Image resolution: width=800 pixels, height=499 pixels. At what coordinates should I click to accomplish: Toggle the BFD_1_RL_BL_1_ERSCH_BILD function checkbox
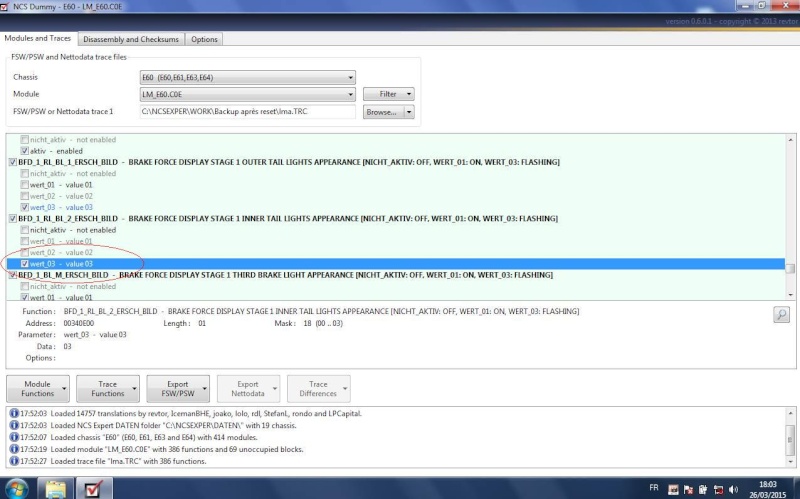[13, 162]
